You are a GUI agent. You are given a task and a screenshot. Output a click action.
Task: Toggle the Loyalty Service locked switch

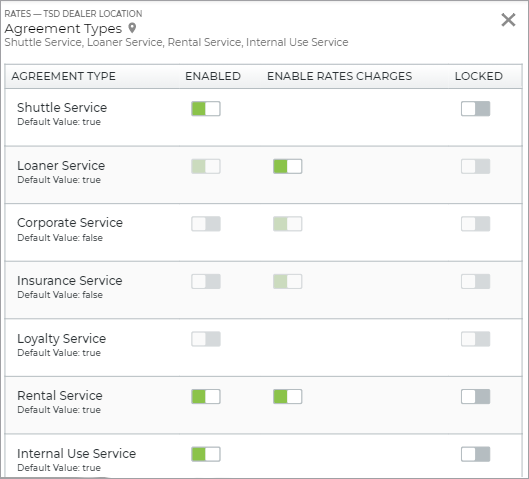[x=475, y=339]
